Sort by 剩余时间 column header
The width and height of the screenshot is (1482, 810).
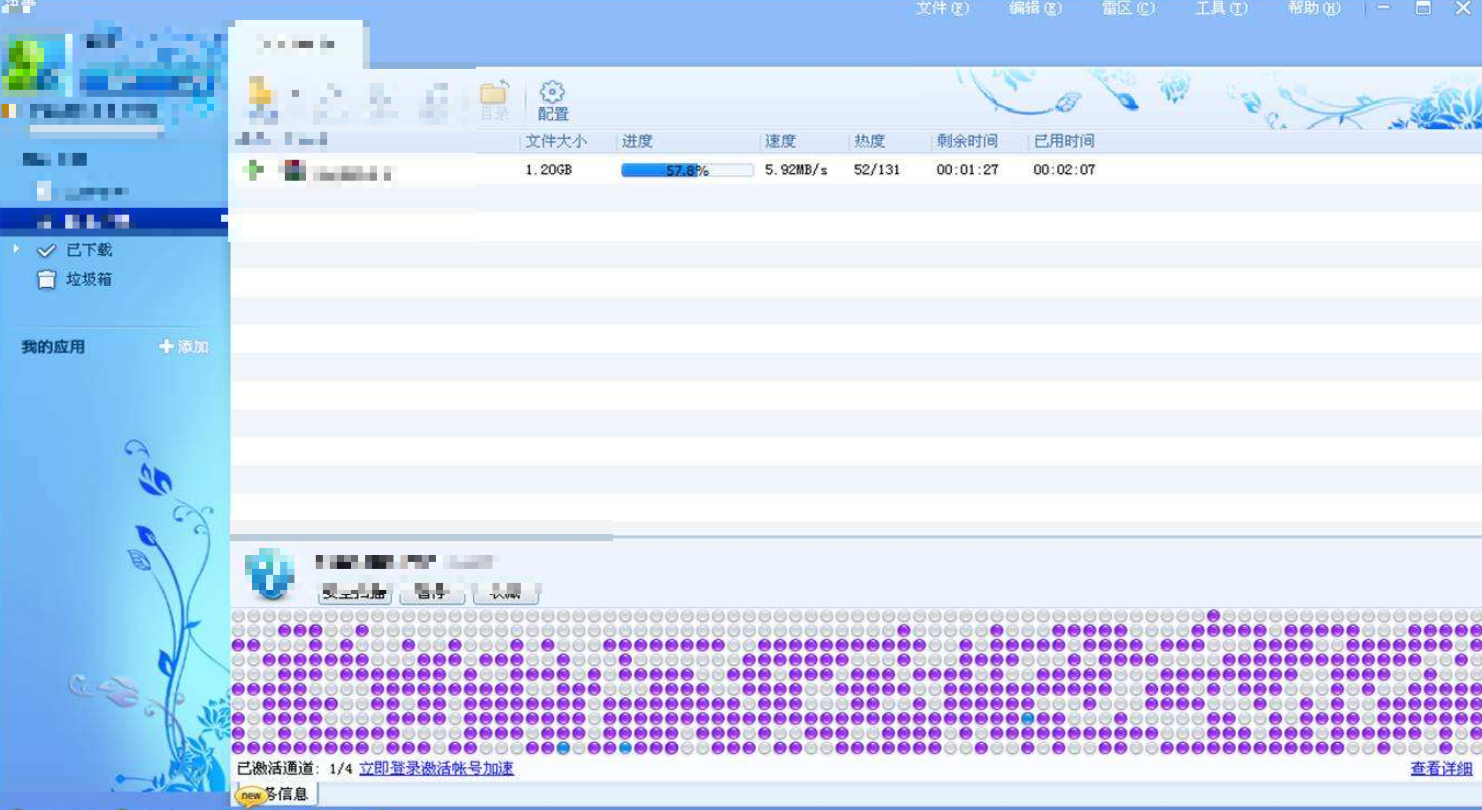(x=966, y=141)
